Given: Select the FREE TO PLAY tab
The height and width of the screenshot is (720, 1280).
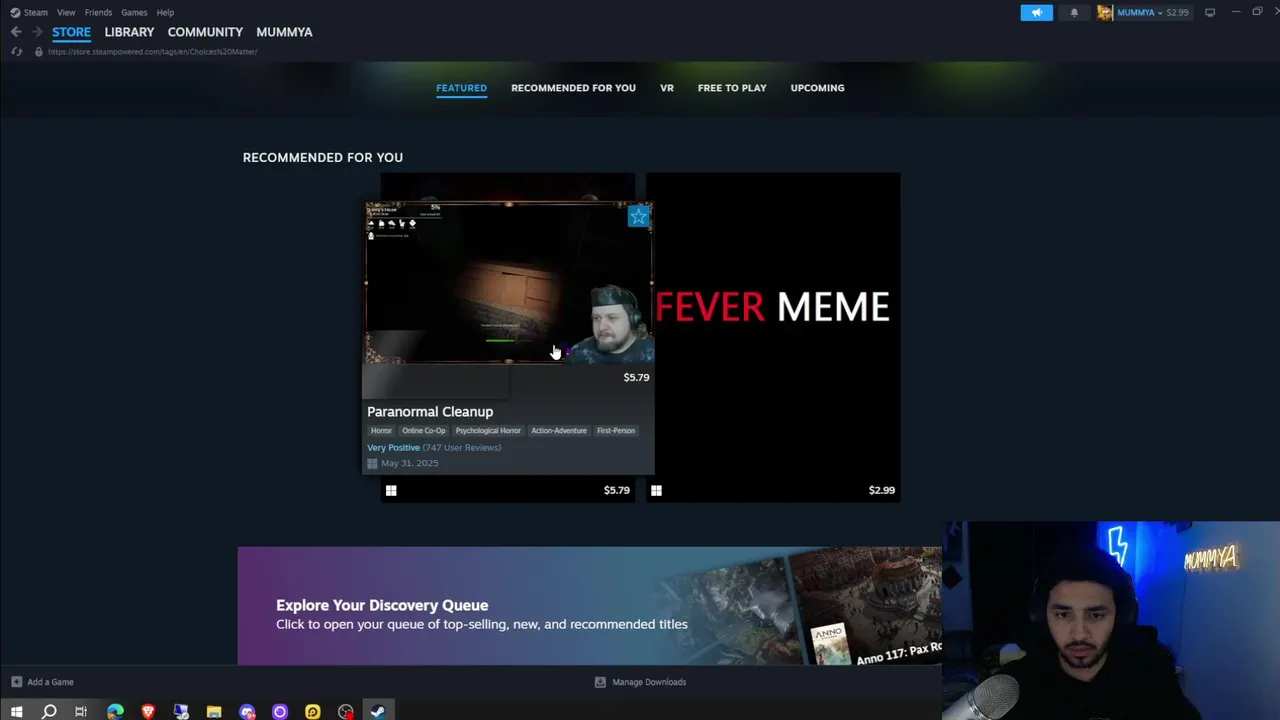Looking at the screenshot, I should coord(732,88).
